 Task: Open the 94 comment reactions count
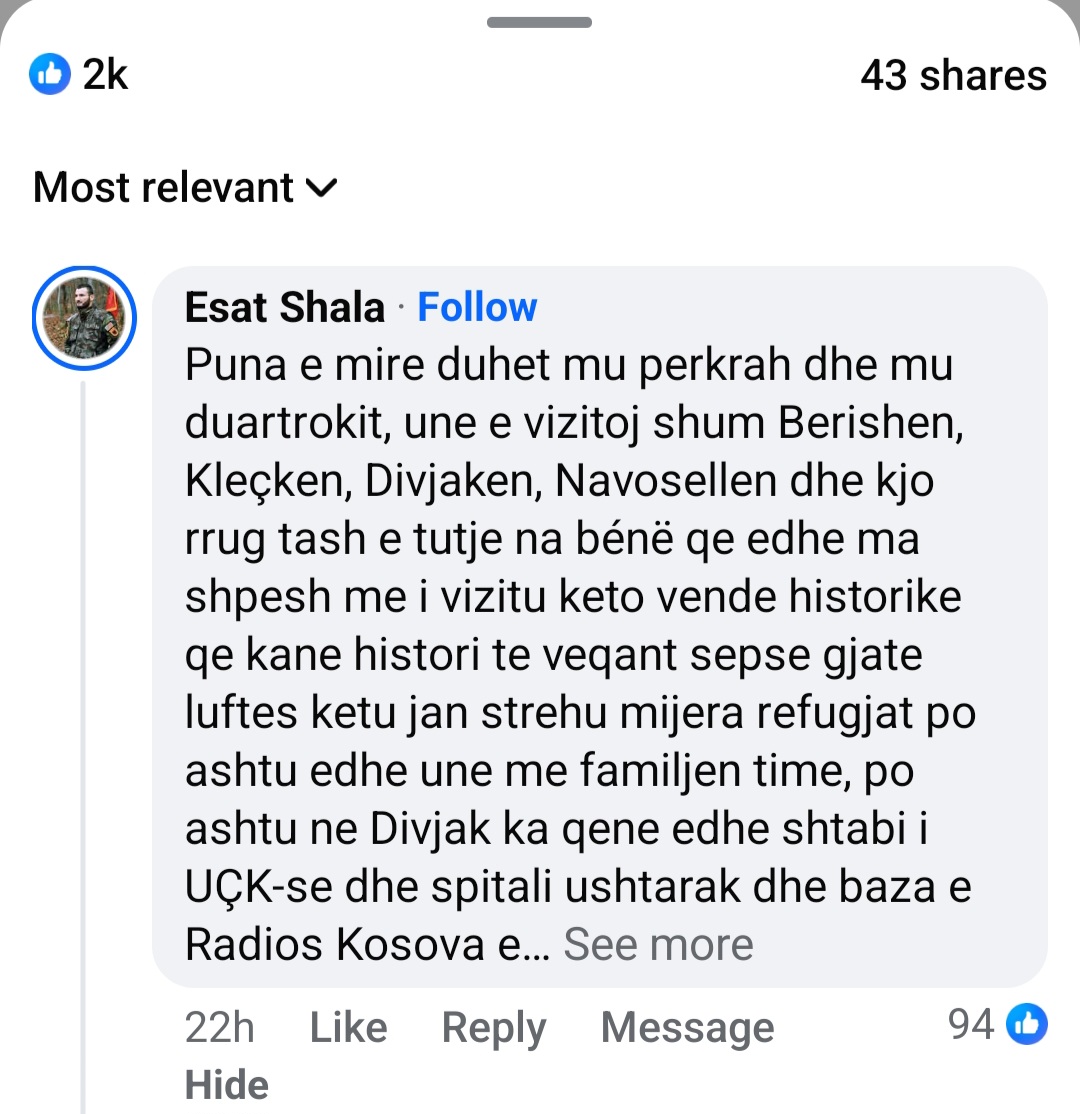coord(971,1024)
